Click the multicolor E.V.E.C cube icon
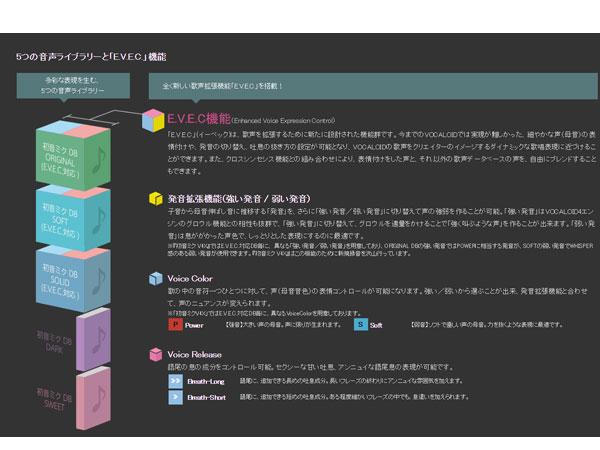Screen dimensions: 600x450 153,120
